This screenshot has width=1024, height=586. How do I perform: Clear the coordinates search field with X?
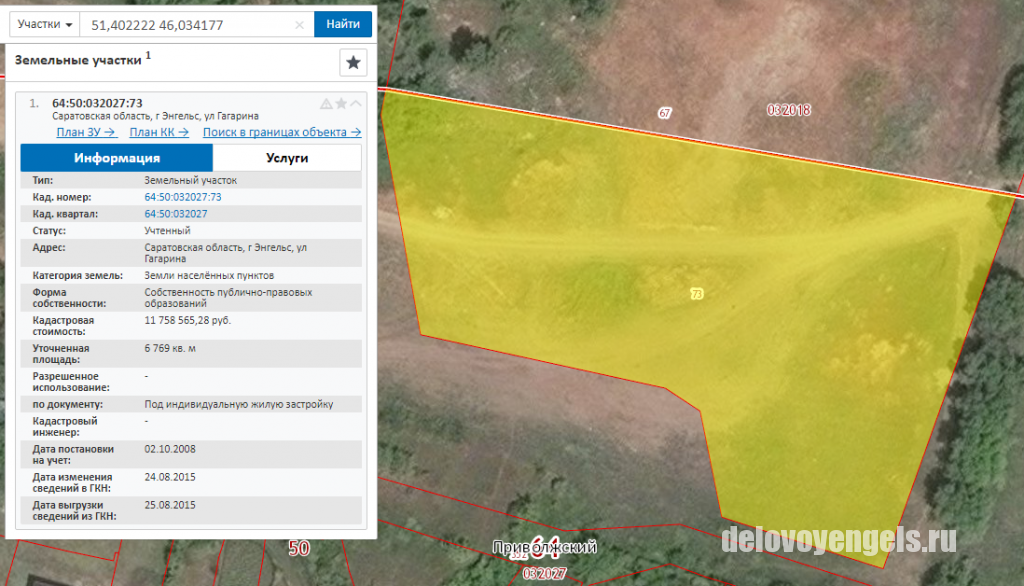299,25
